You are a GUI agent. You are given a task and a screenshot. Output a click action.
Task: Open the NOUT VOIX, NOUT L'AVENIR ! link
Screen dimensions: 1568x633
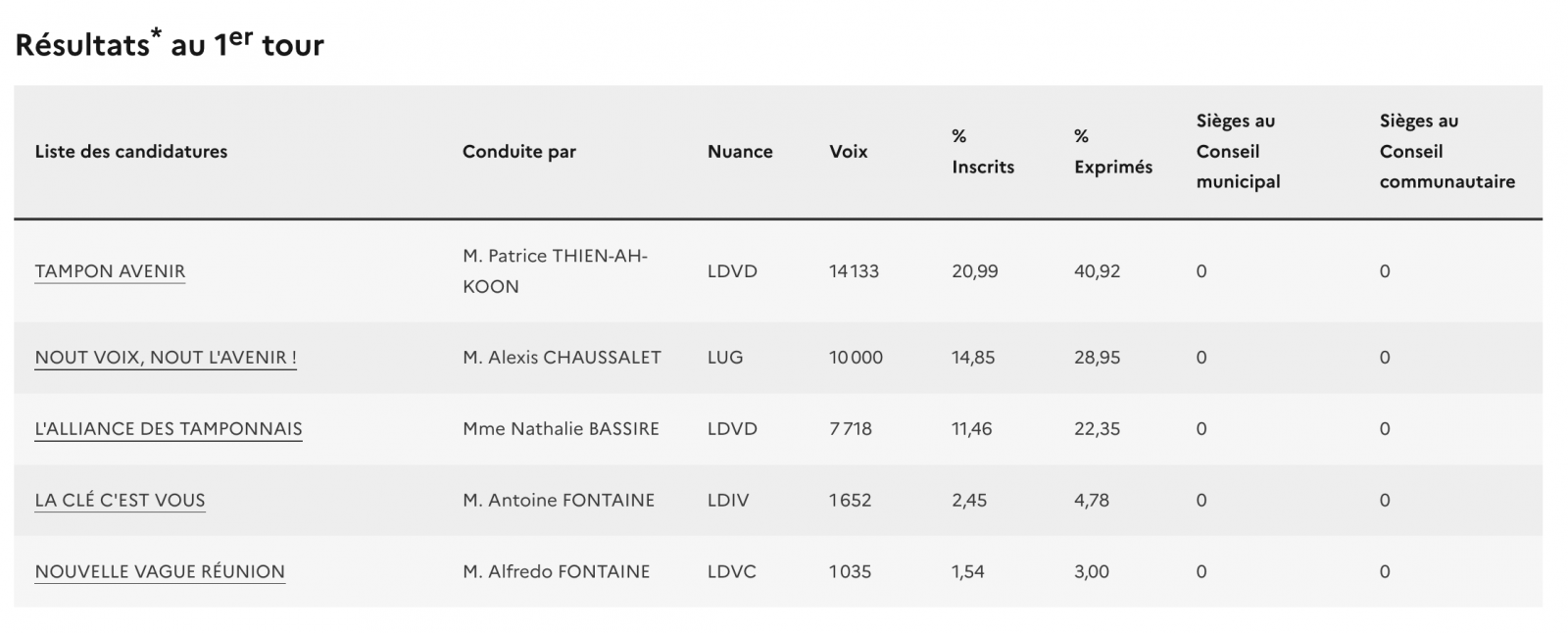point(166,358)
